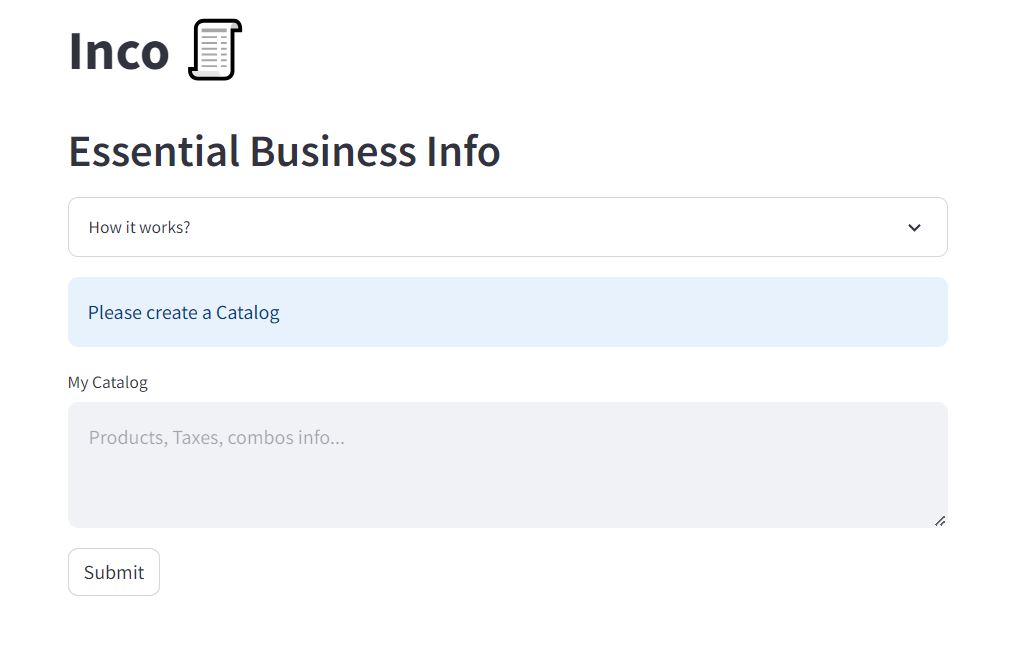The width and height of the screenshot is (1023, 656).
Task: Click the How it works? label text
Action: [139, 227]
